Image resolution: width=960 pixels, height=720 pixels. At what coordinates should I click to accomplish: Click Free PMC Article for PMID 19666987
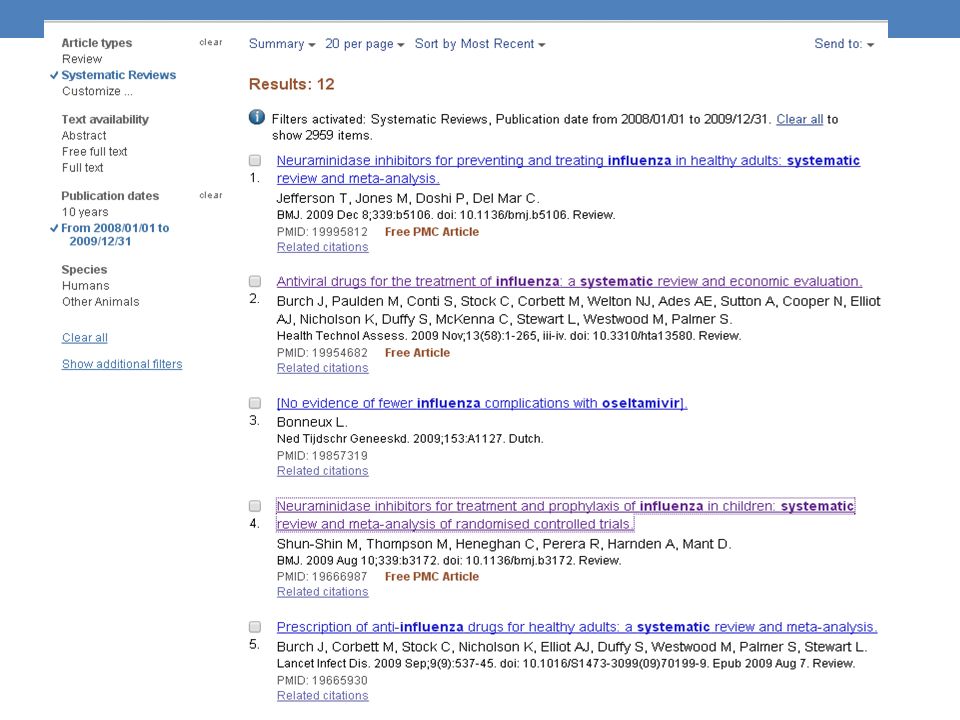pos(432,577)
